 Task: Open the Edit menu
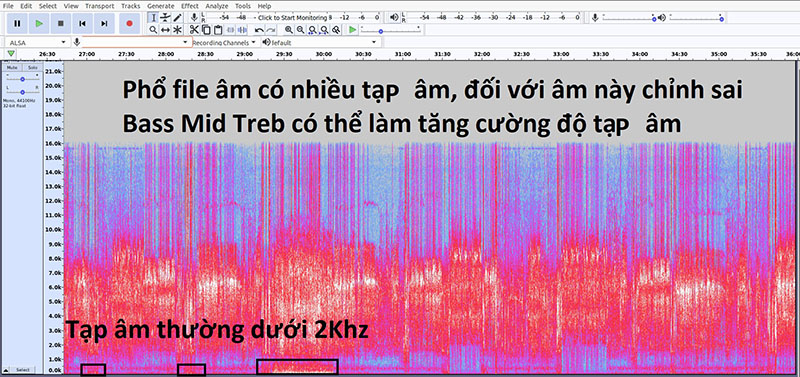pyautogui.click(x=26, y=6)
